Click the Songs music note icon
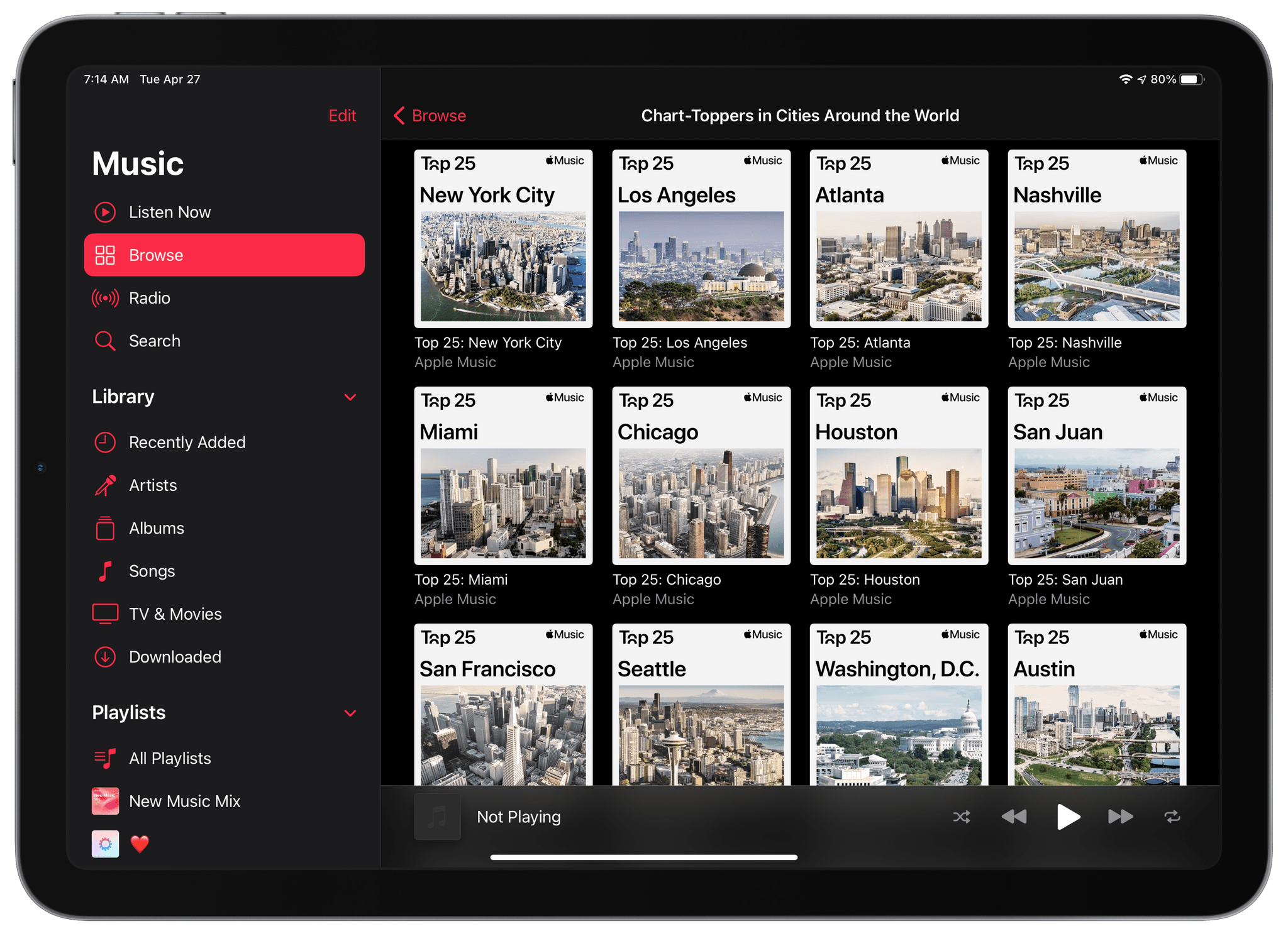The image size is (1288, 936). [105, 571]
